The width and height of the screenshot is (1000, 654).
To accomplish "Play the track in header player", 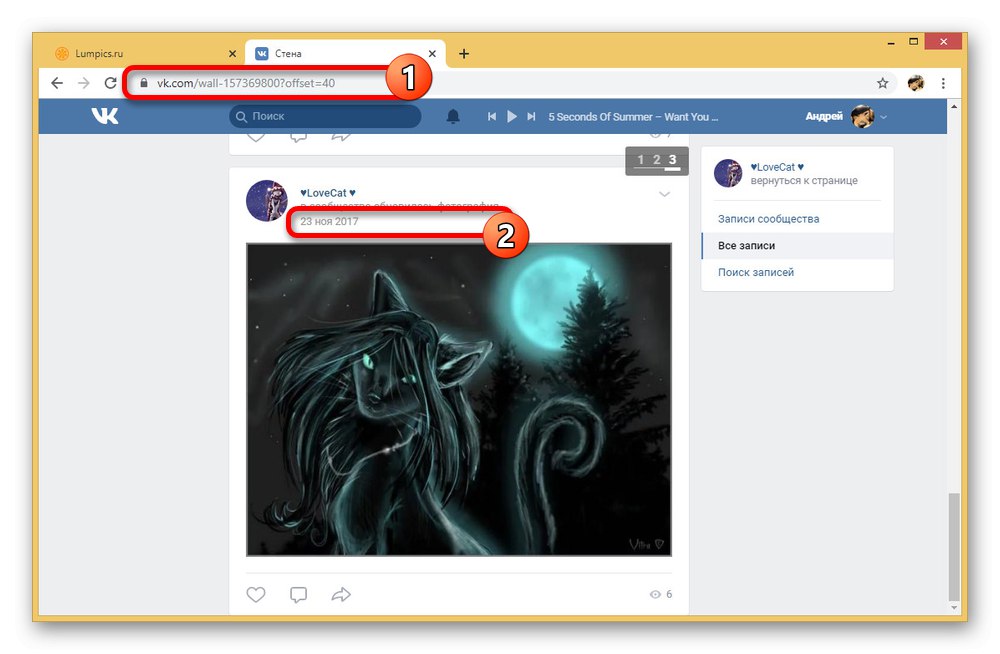I will point(511,116).
